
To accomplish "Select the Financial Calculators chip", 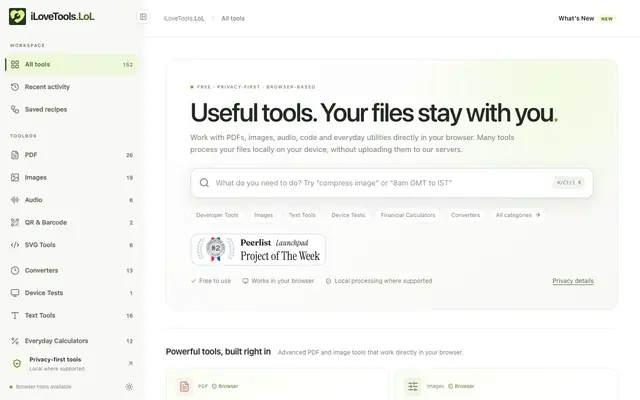I will pos(408,215).
